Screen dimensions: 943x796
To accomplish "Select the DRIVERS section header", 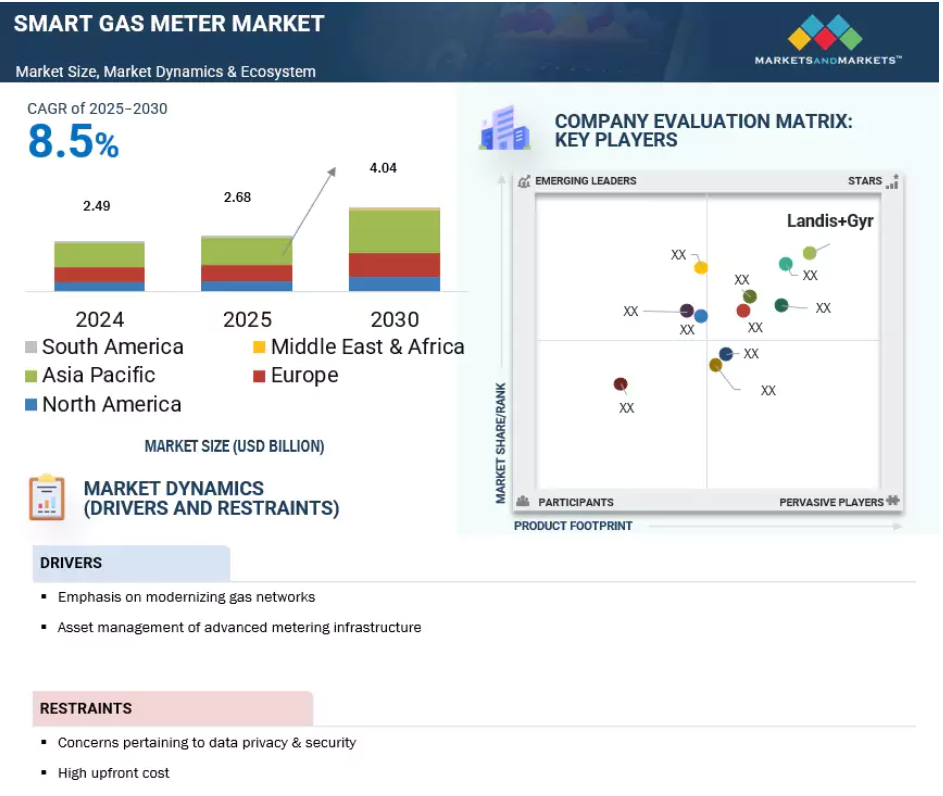I will point(131,563).
